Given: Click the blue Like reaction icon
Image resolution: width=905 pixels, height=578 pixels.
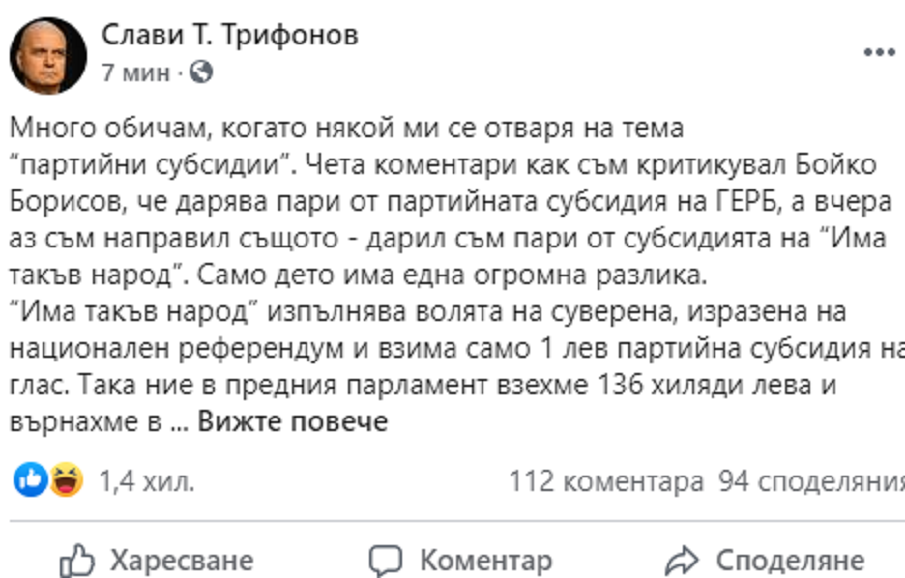Looking at the screenshot, I should pyautogui.click(x=30, y=482).
